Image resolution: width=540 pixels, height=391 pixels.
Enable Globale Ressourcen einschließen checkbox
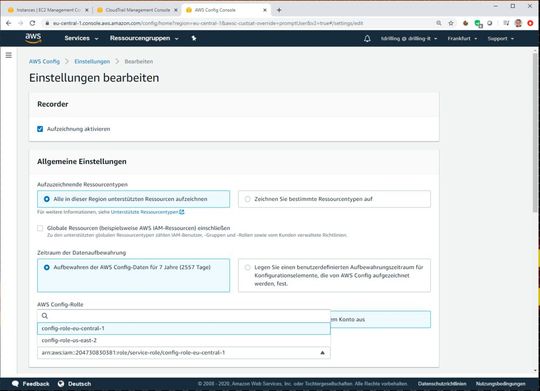(40, 228)
